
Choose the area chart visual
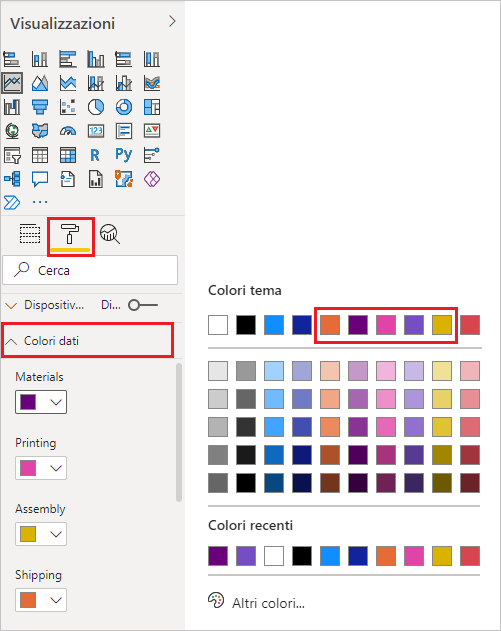(x=40, y=83)
